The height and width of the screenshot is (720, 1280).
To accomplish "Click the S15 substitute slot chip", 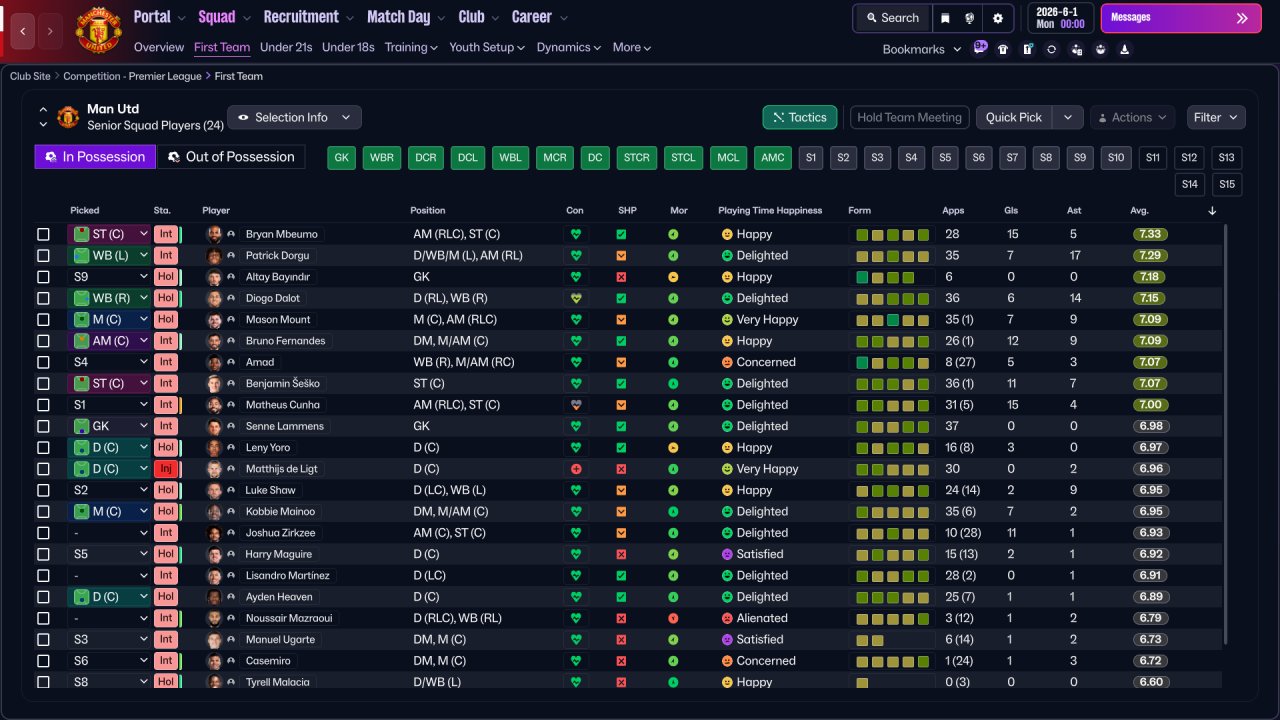I will (1227, 184).
